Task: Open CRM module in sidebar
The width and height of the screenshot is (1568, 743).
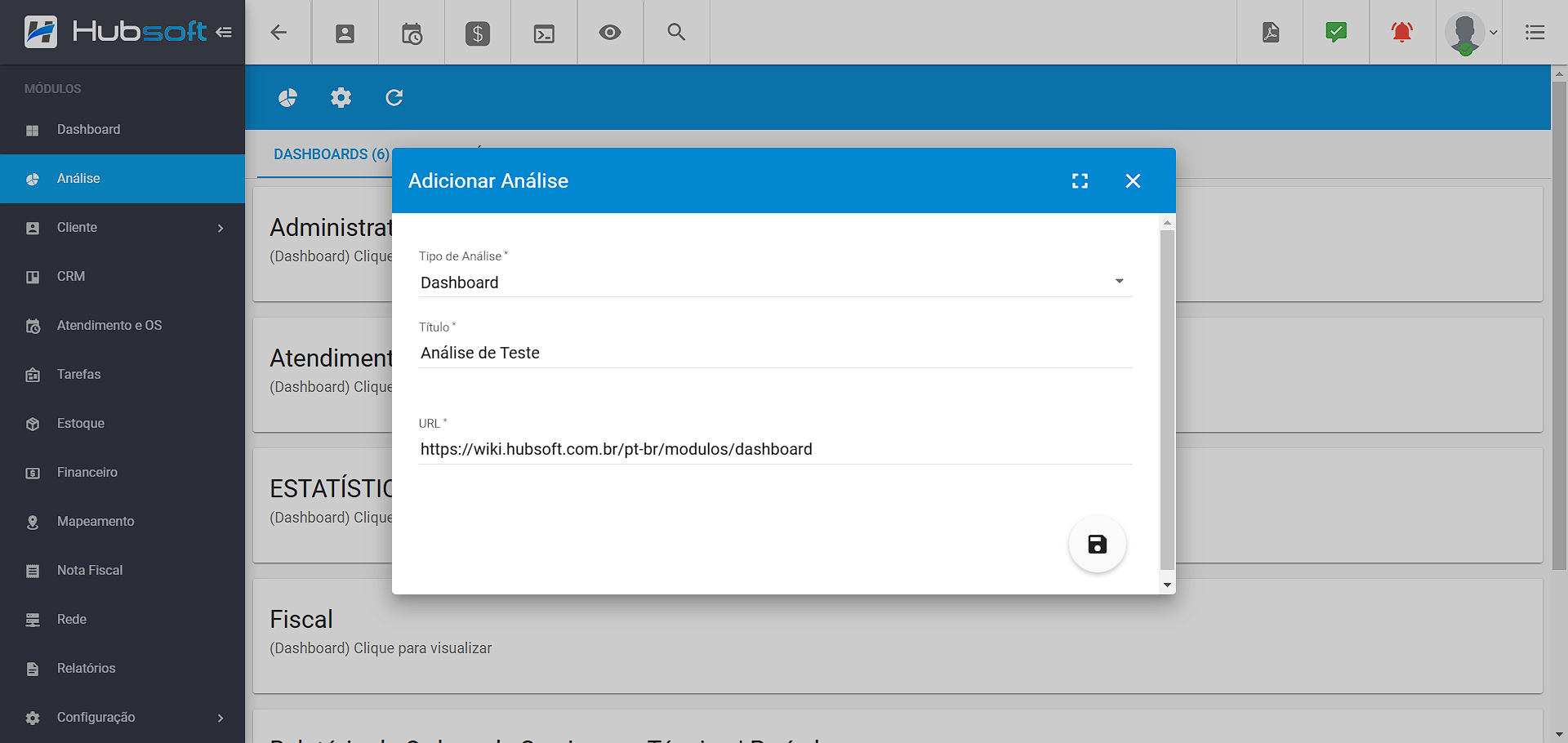Action: coord(122,277)
